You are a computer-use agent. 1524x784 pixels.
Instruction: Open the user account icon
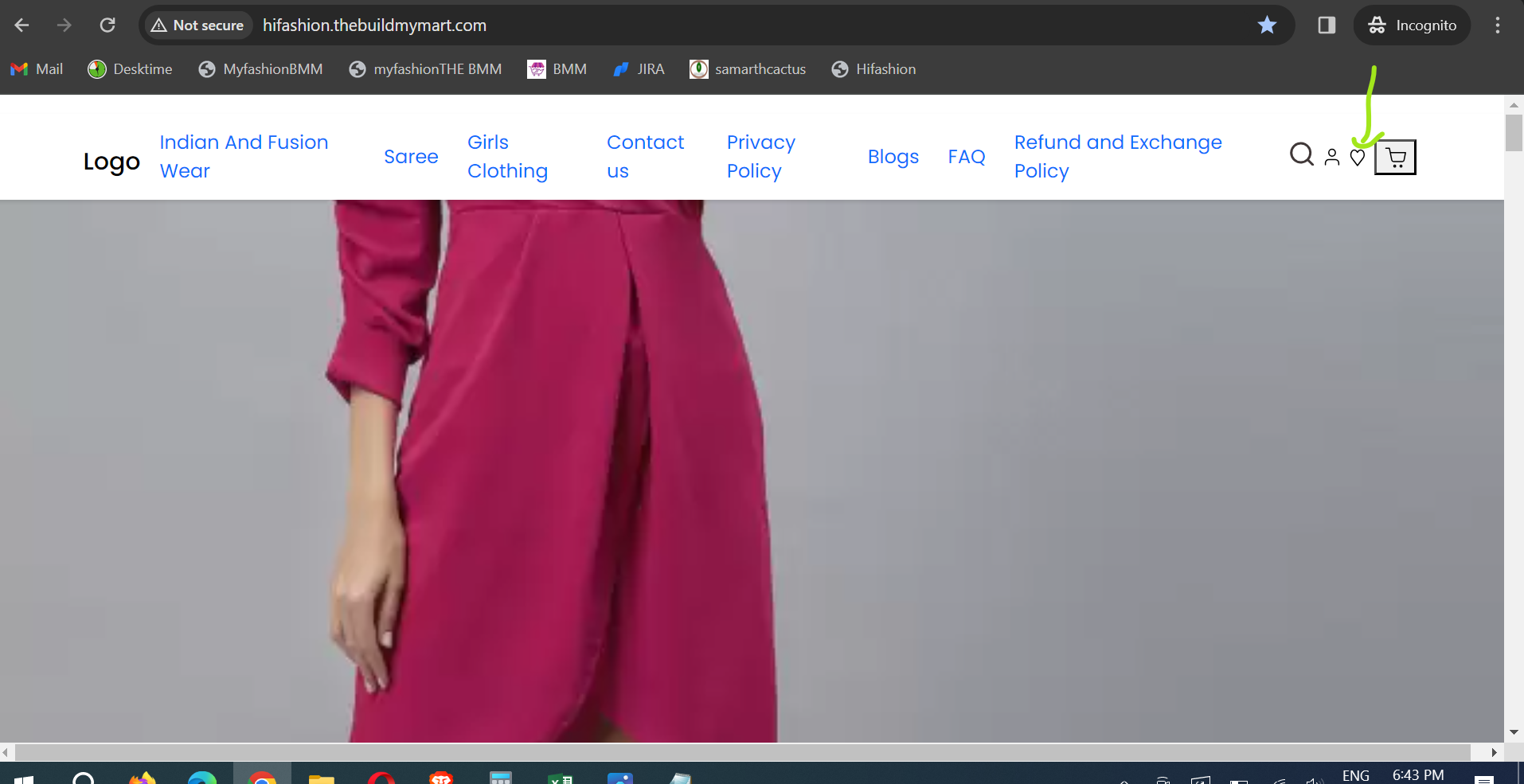pos(1332,157)
